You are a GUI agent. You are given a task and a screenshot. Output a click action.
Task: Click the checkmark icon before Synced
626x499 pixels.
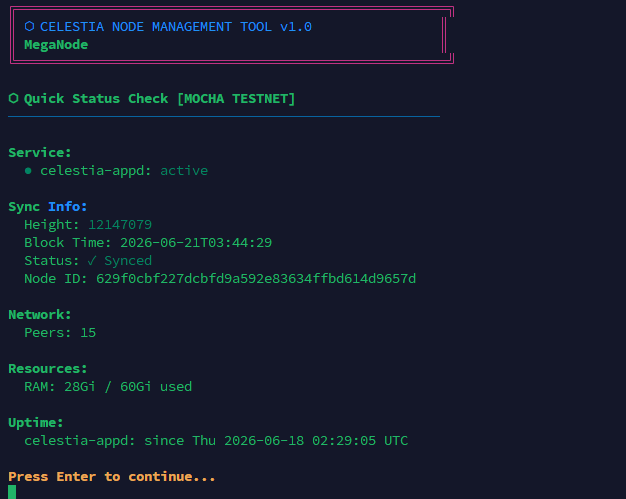(92, 261)
